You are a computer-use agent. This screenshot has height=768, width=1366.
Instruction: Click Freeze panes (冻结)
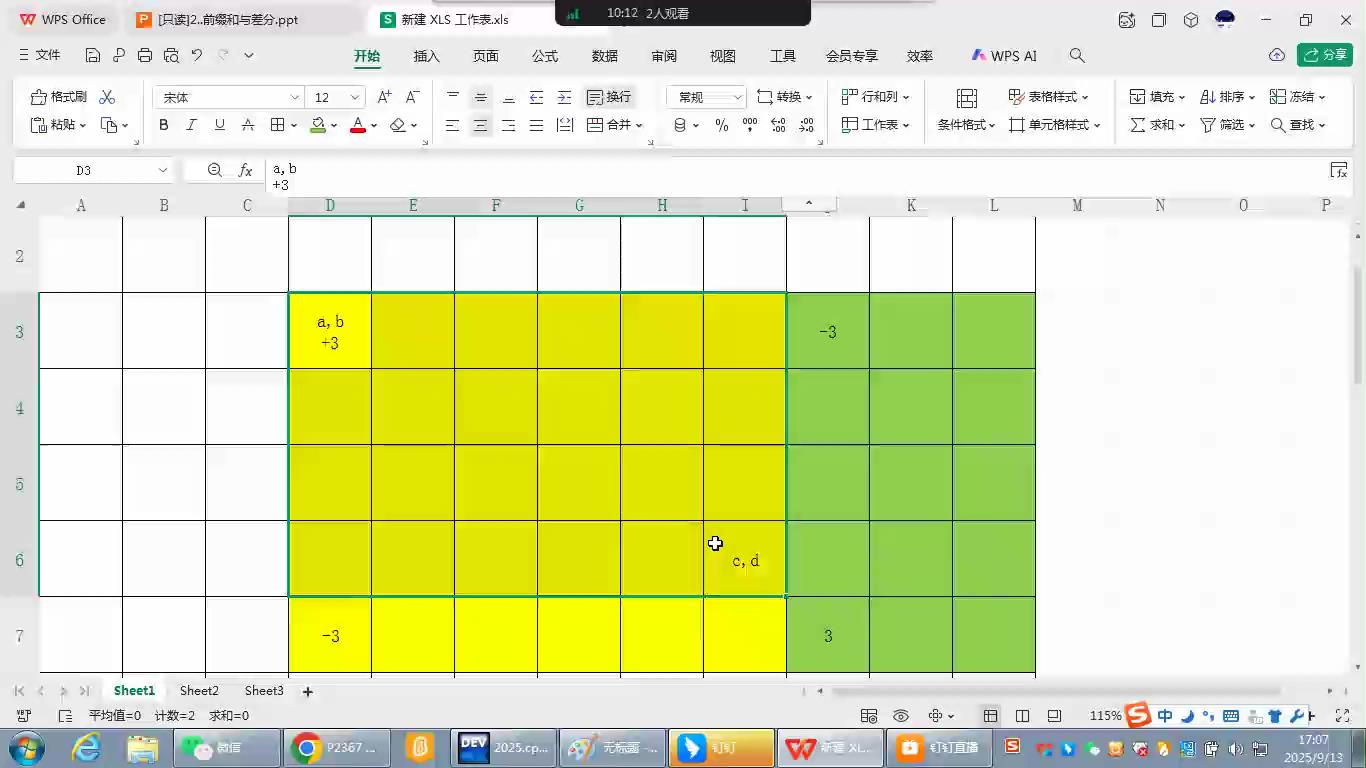[1297, 97]
